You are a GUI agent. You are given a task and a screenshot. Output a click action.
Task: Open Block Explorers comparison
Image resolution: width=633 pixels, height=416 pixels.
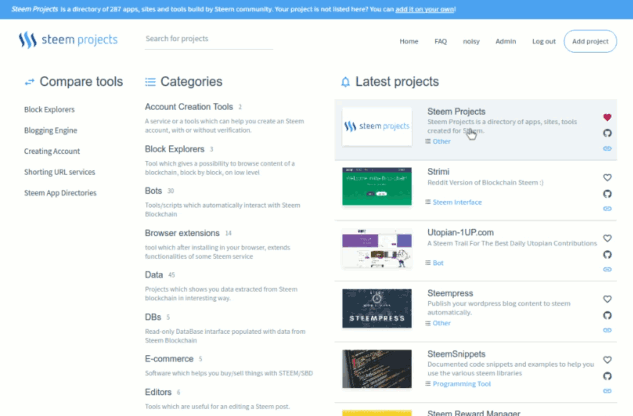pos(49,109)
